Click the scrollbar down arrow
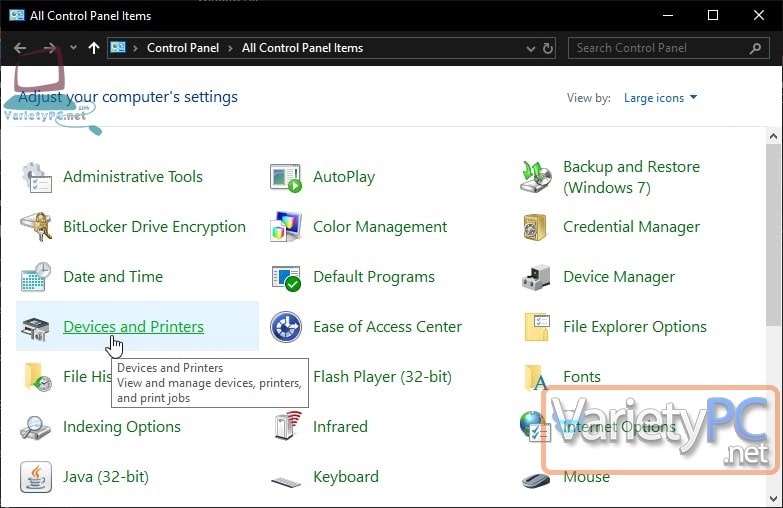Screen dimensions: 783x508 [774, 499]
